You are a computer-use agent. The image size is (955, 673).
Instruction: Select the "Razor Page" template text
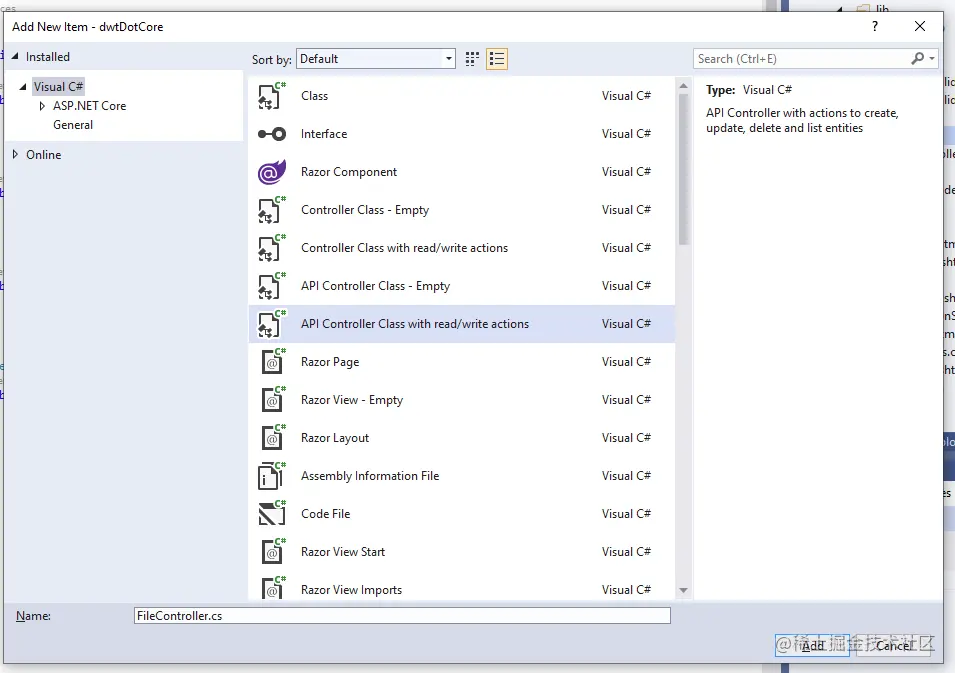click(x=330, y=362)
